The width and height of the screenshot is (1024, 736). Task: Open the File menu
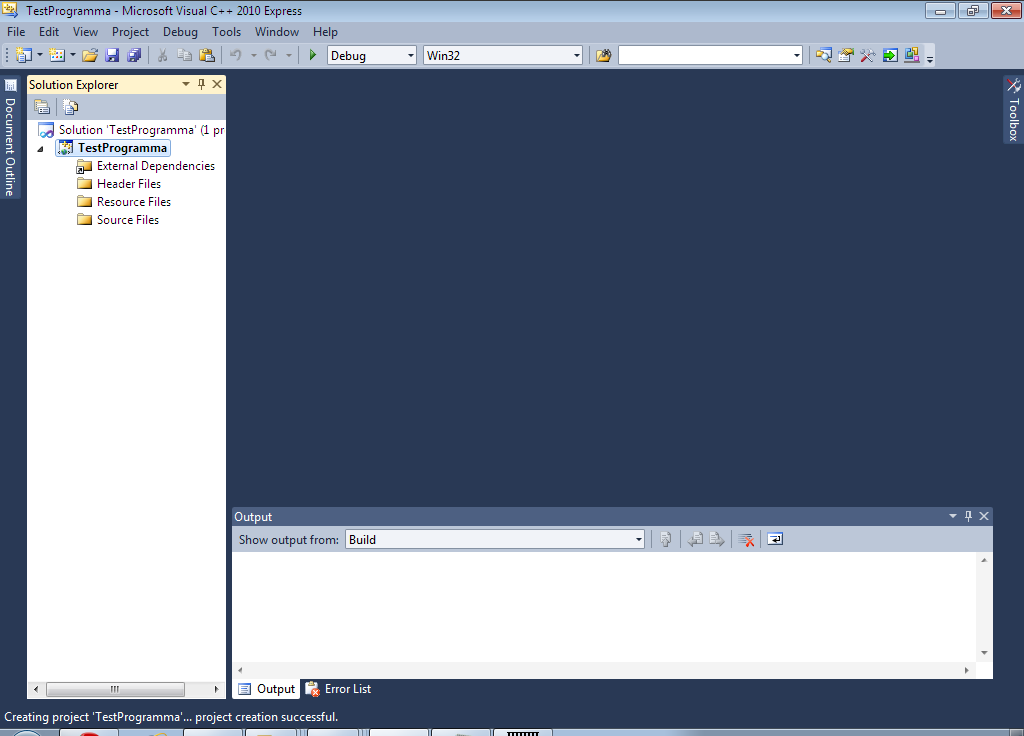pos(16,32)
